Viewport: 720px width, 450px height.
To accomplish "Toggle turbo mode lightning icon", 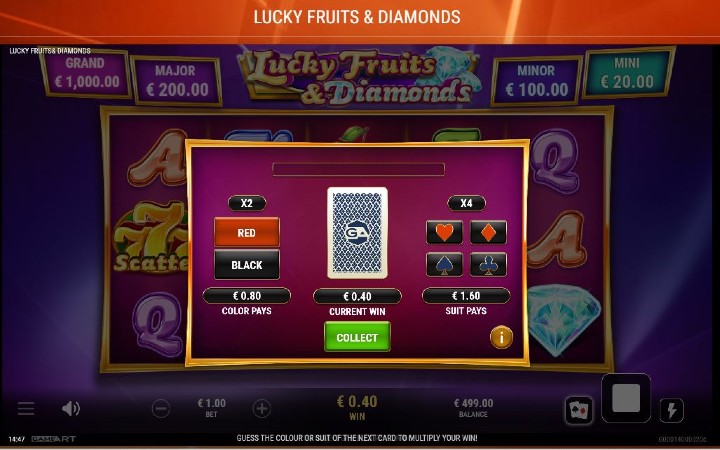I will [x=671, y=410].
